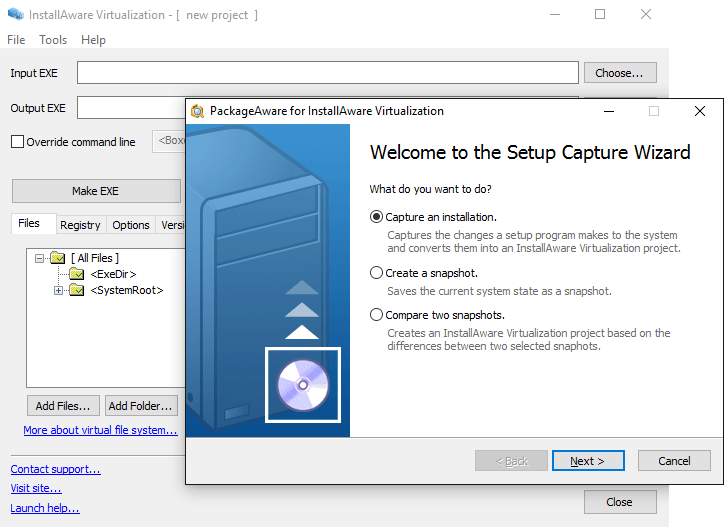Collapse the [ All Files ] tree node
The height and width of the screenshot is (527, 724).
(x=40, y=258)
